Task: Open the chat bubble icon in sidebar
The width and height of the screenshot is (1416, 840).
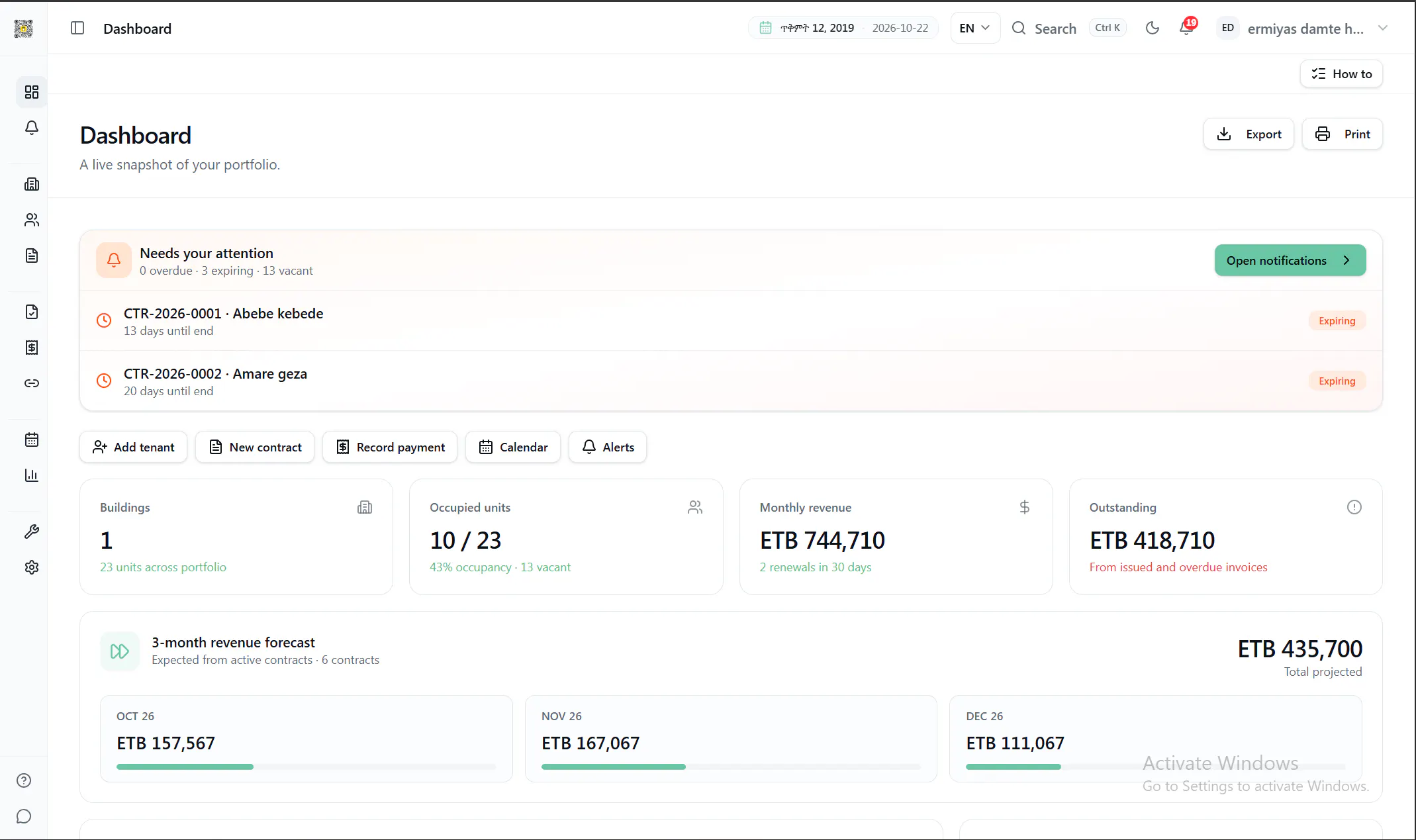Action: pos(24,816)
